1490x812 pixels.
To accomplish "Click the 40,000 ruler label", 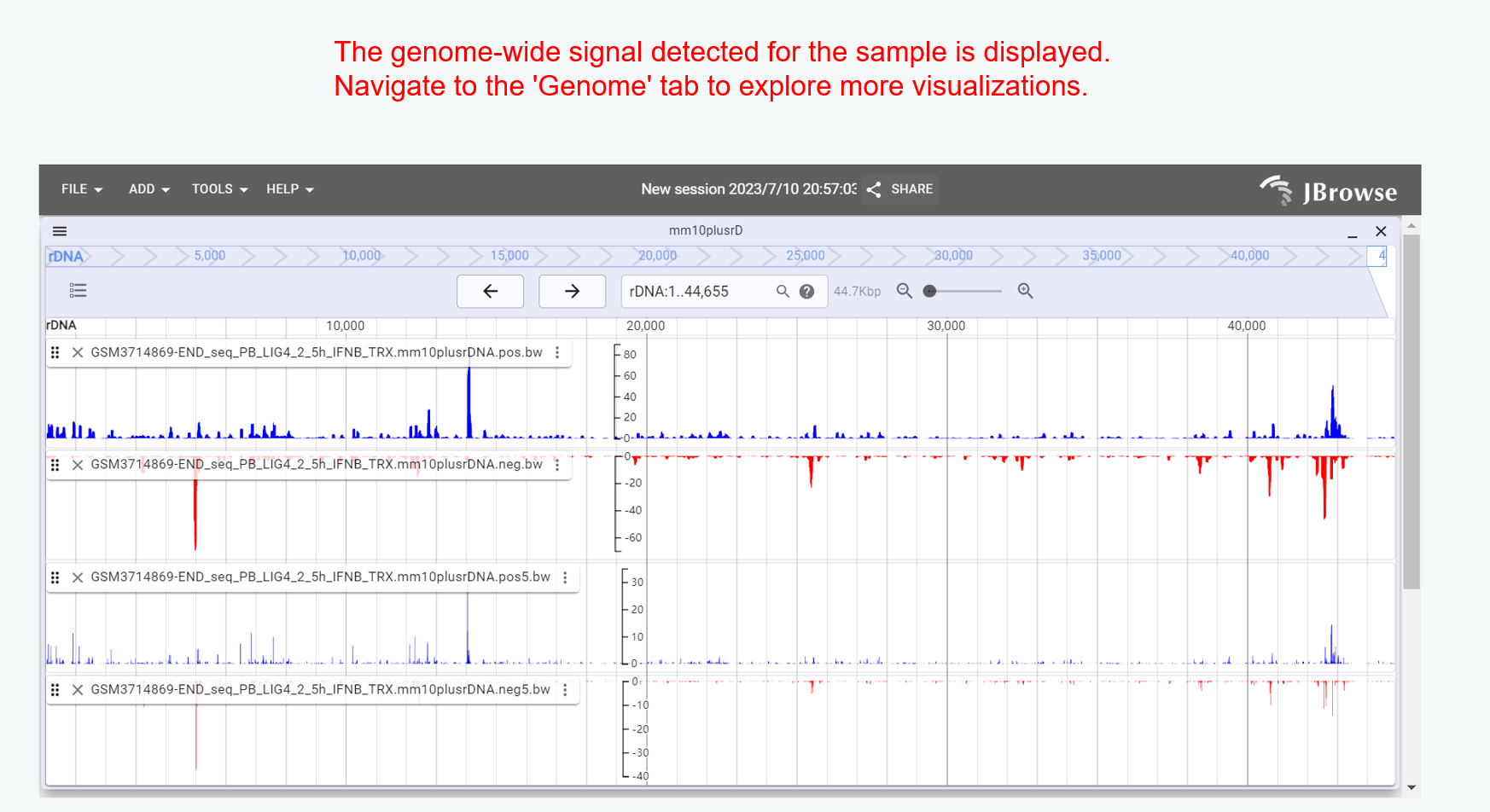I will 1246,326.
